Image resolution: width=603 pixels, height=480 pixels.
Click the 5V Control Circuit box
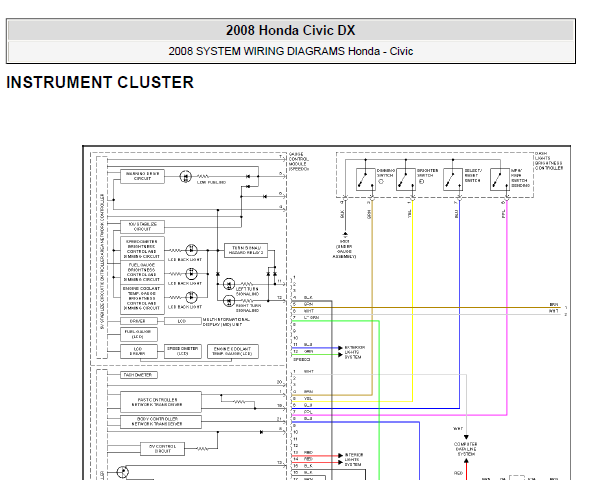pos(162,449)
